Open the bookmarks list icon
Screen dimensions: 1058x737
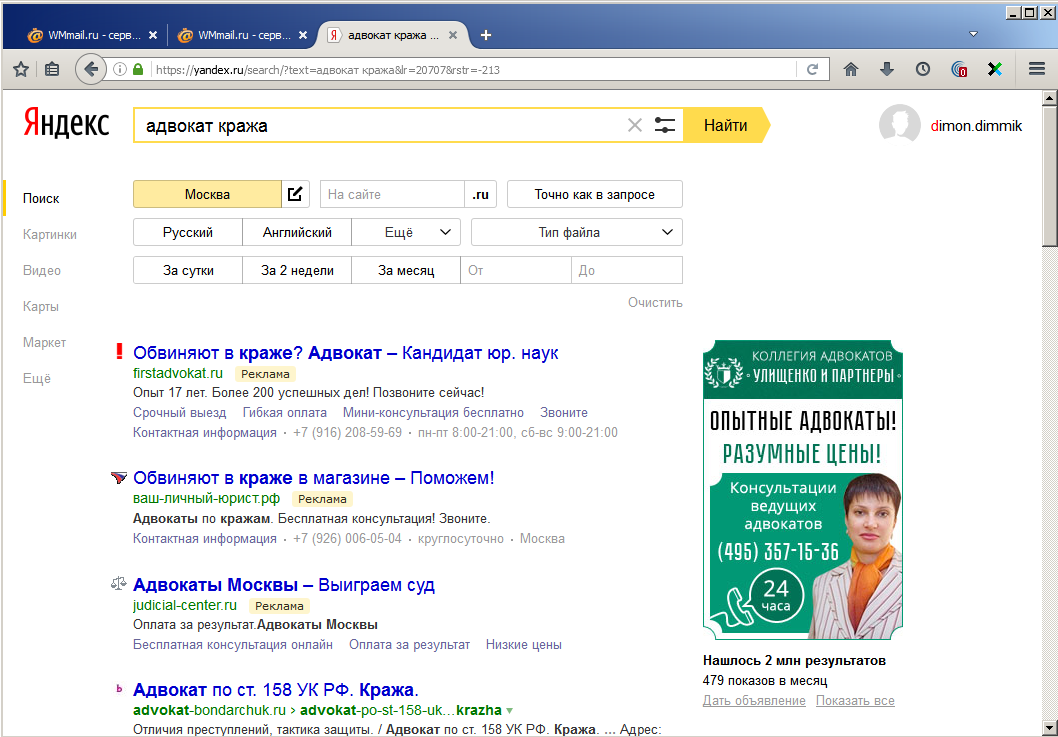52,69
